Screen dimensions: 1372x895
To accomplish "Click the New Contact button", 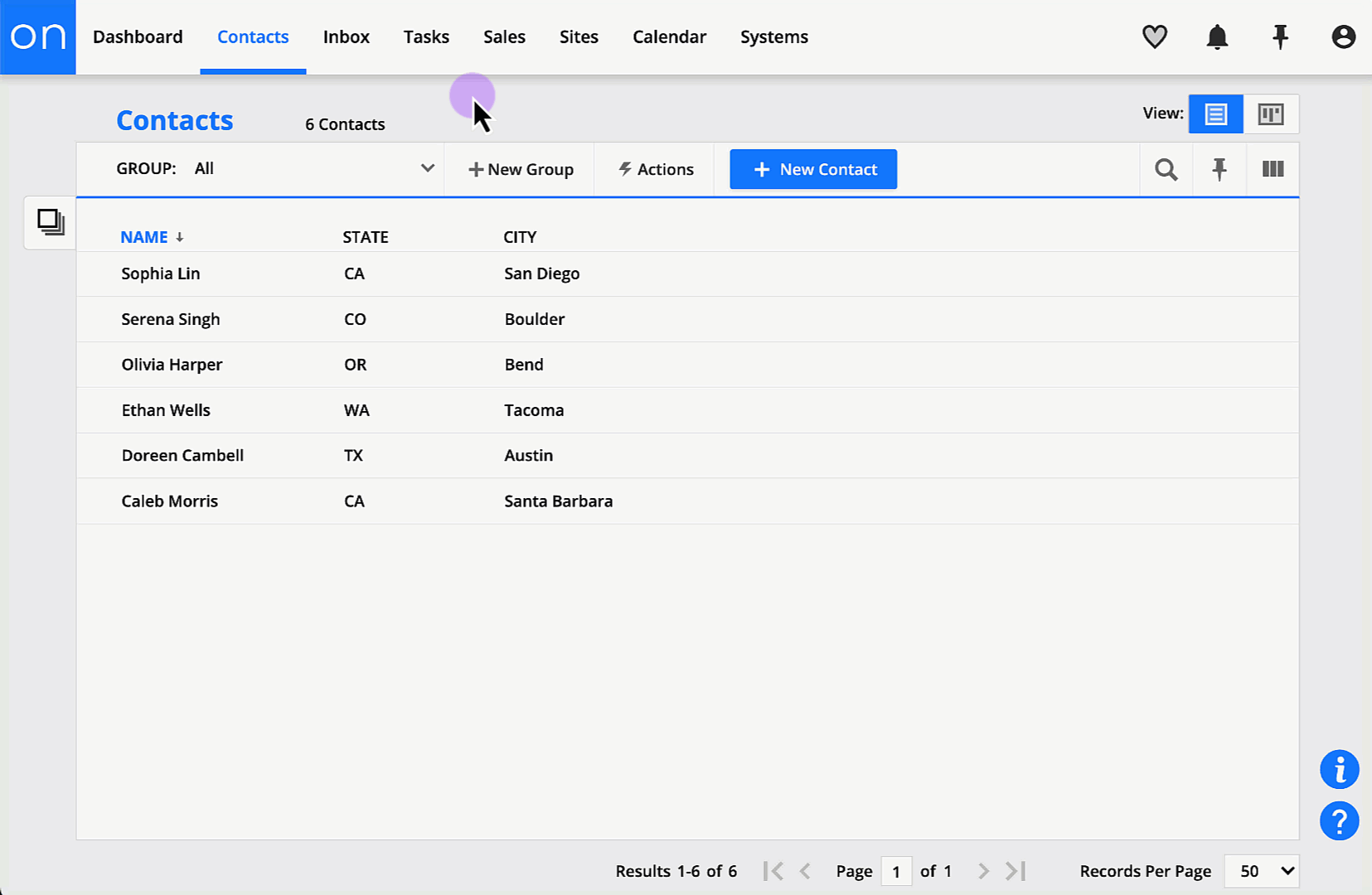I will pos(812,170).
